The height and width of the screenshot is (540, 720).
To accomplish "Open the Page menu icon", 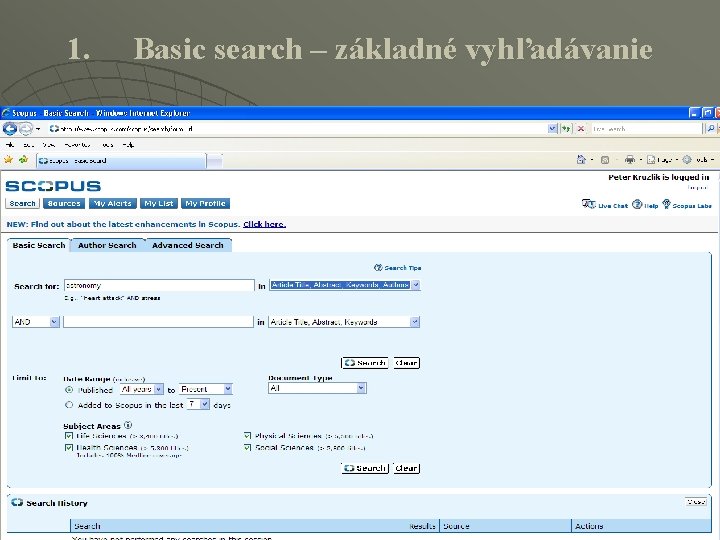I will click(651, 160).
